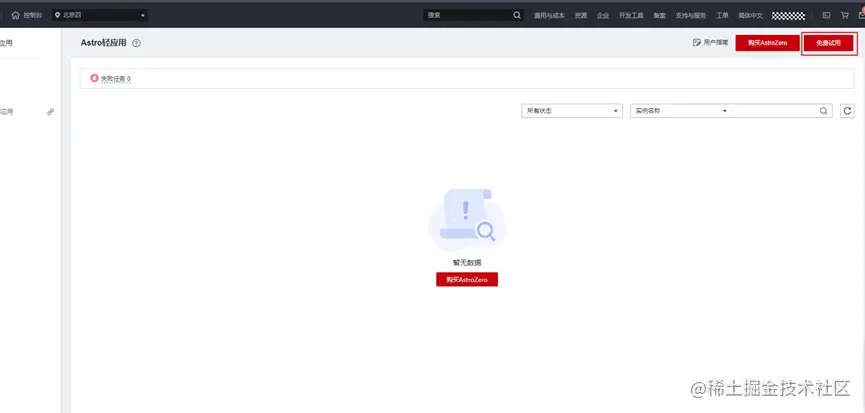Refresh the instance list
Screen dimensions: 865x413
(x=847, y=111)
